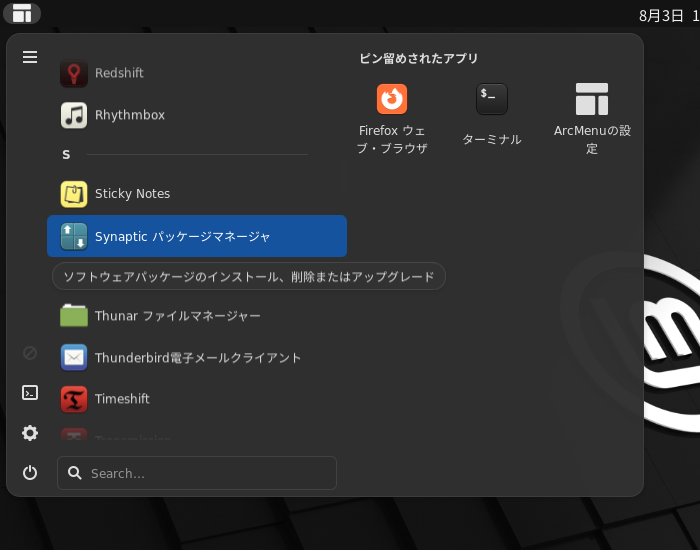Select Redshift label in app list
Image resolution: width=700 pixels, height=550 pixels.
tap(119, 73)
